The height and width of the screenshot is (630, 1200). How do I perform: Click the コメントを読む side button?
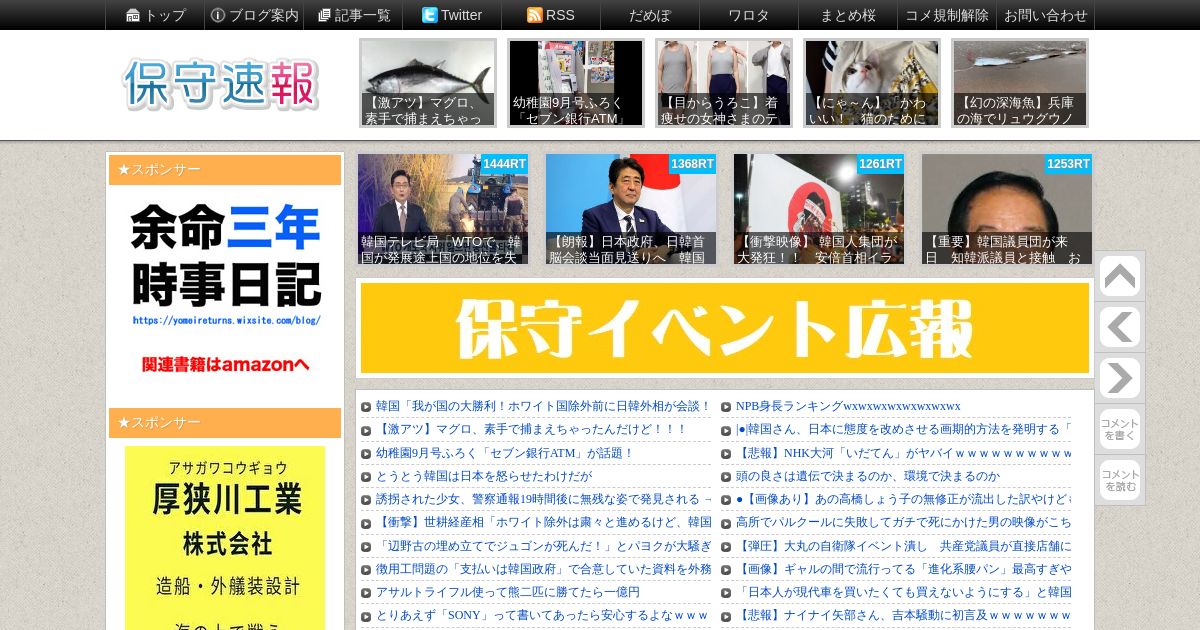coord(1120,480)
